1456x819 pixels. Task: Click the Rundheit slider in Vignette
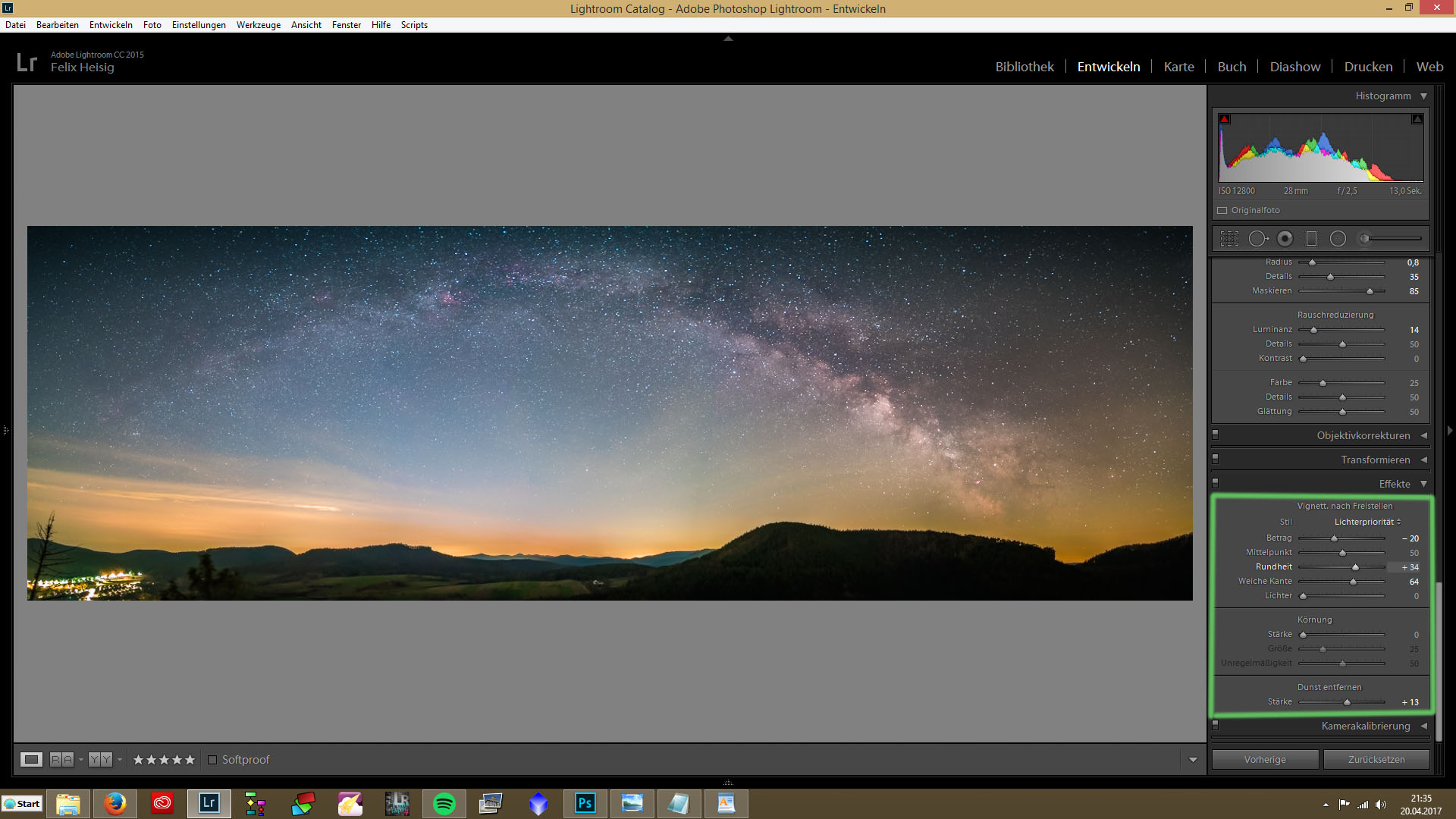coord(1341,567)
